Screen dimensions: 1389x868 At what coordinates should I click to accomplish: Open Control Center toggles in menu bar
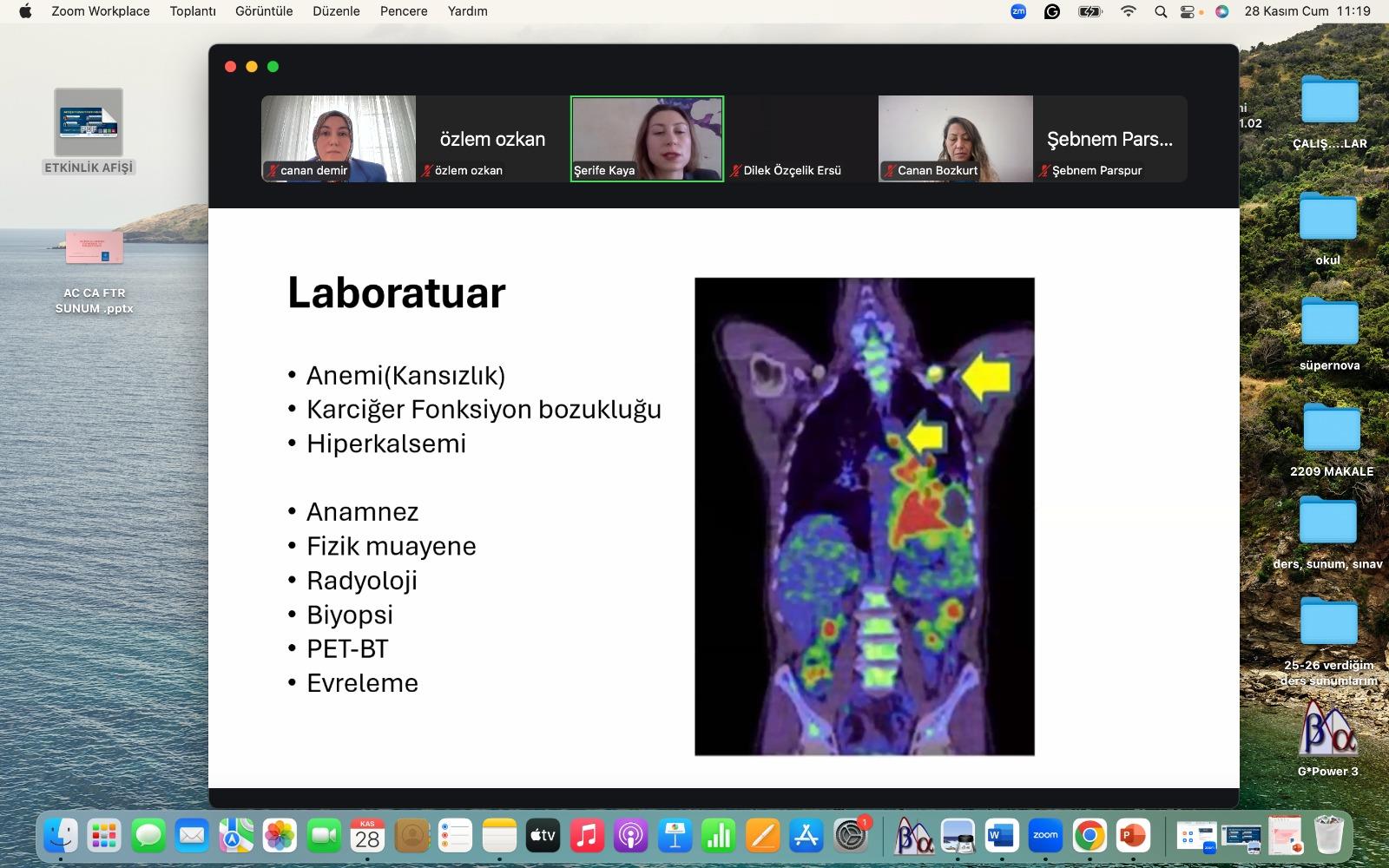pos(1188,11)
